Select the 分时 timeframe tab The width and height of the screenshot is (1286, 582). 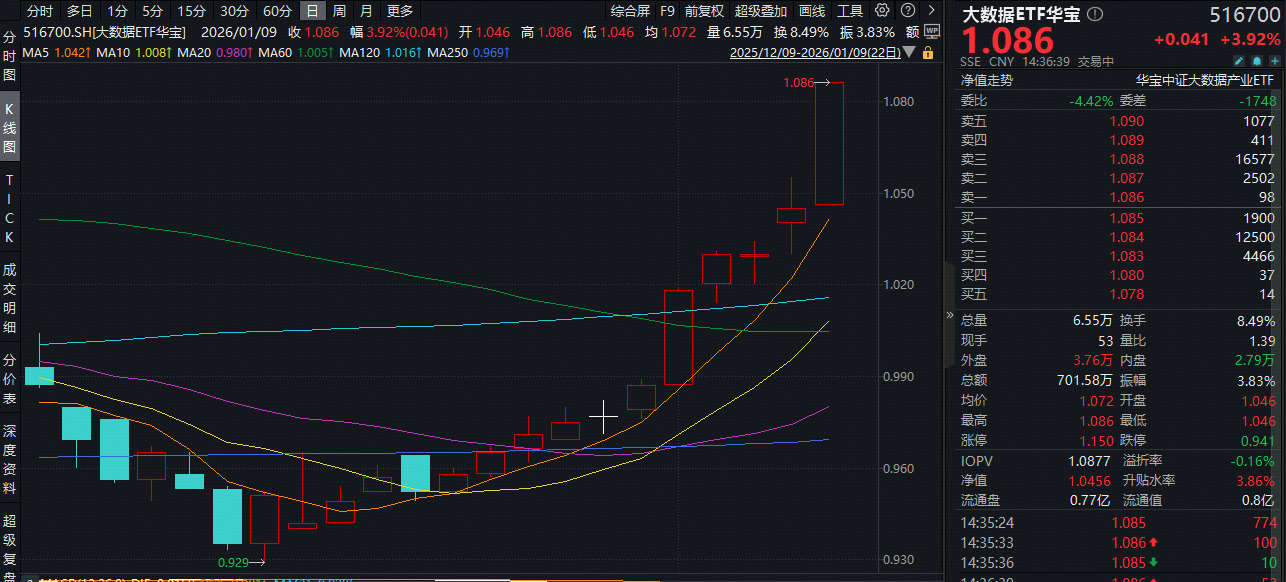[40, 11]
